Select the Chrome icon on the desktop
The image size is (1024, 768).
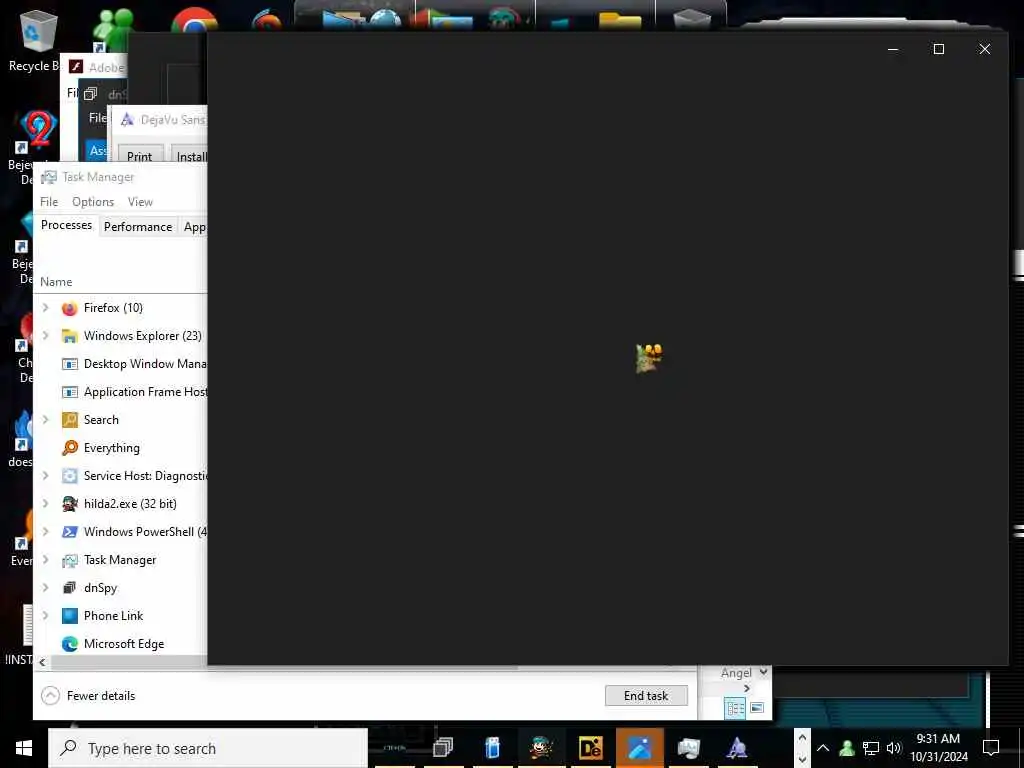pos(194,20)
